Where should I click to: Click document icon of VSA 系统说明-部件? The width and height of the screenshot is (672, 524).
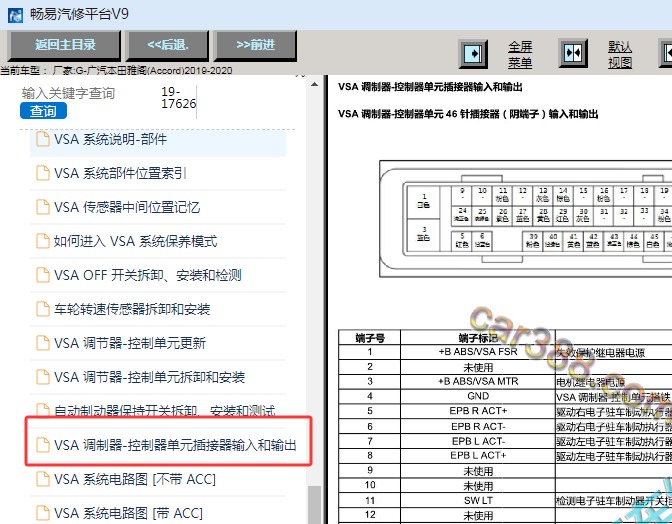42,139
